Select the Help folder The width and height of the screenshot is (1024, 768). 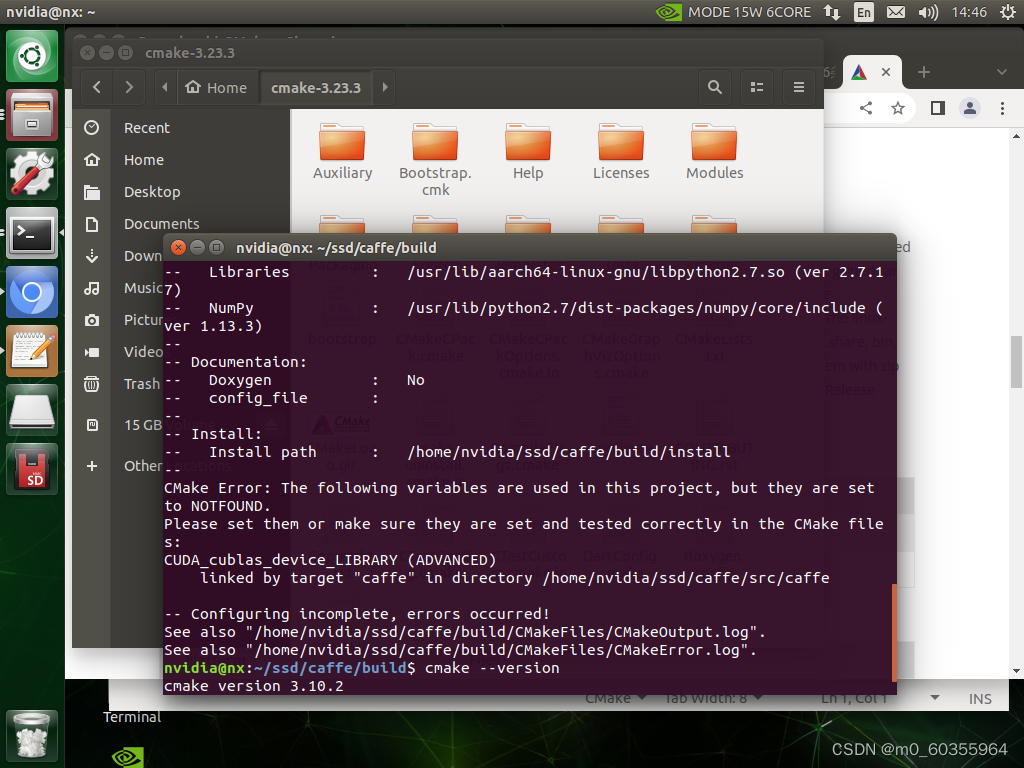pyautogui.click(x=528, y=152)
